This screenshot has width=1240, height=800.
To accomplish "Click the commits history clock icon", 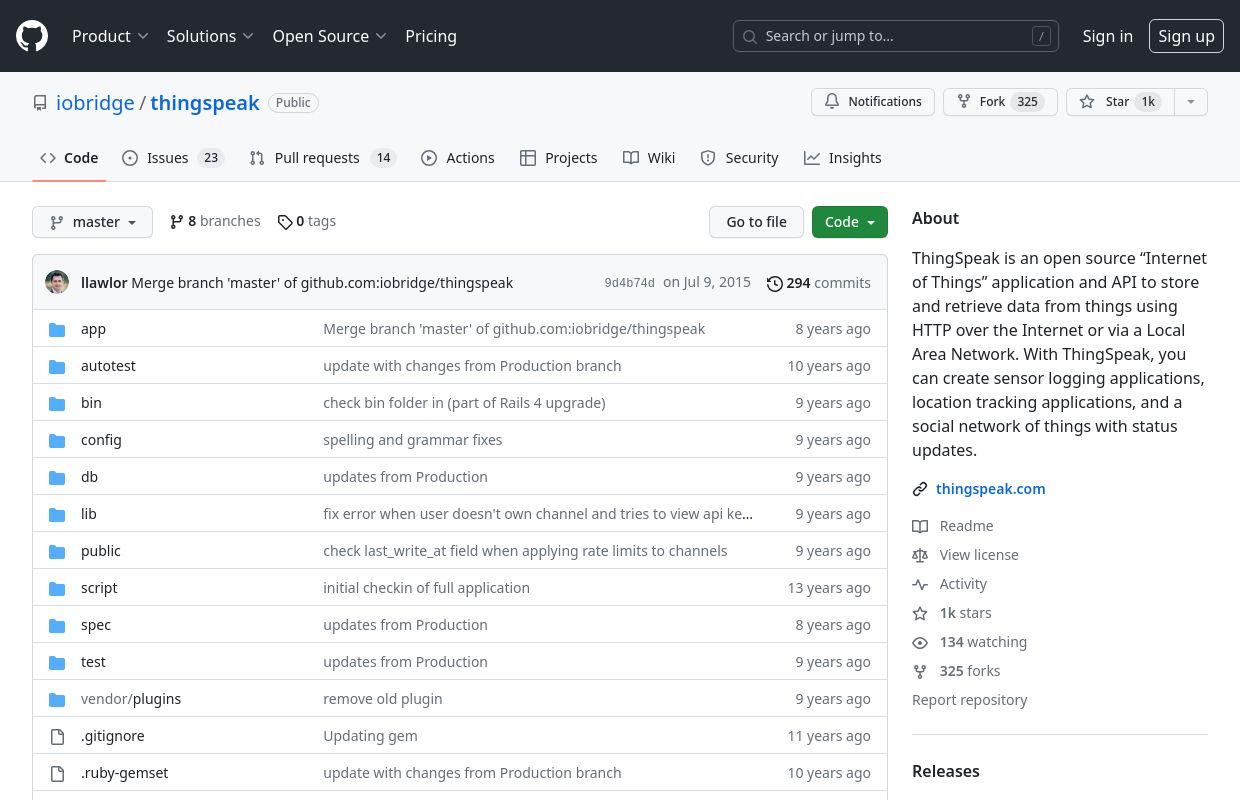I will point(774,283).
